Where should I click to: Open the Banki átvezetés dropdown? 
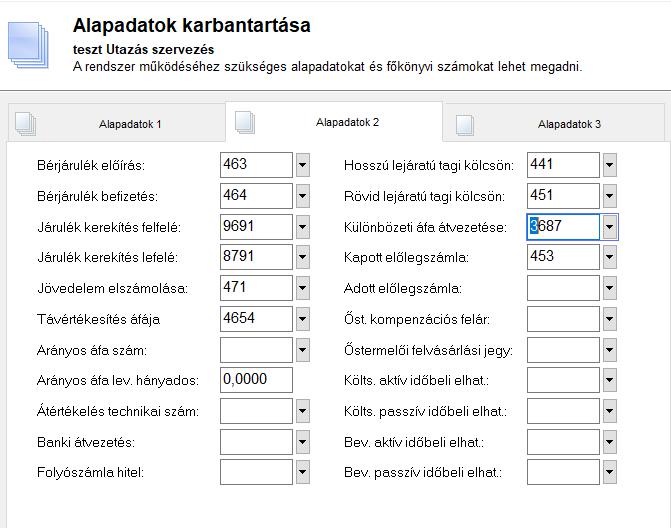tap(303, 442)
